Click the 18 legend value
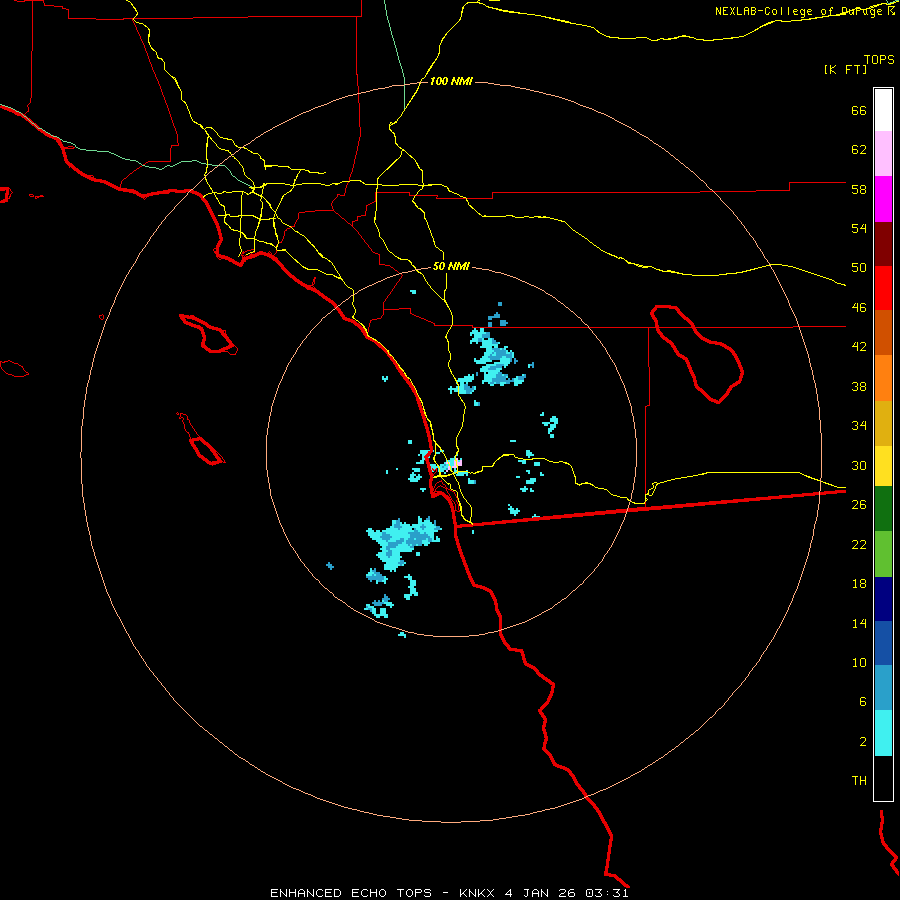This screenshot has width=900, height=900. click(x=859, y=584)
